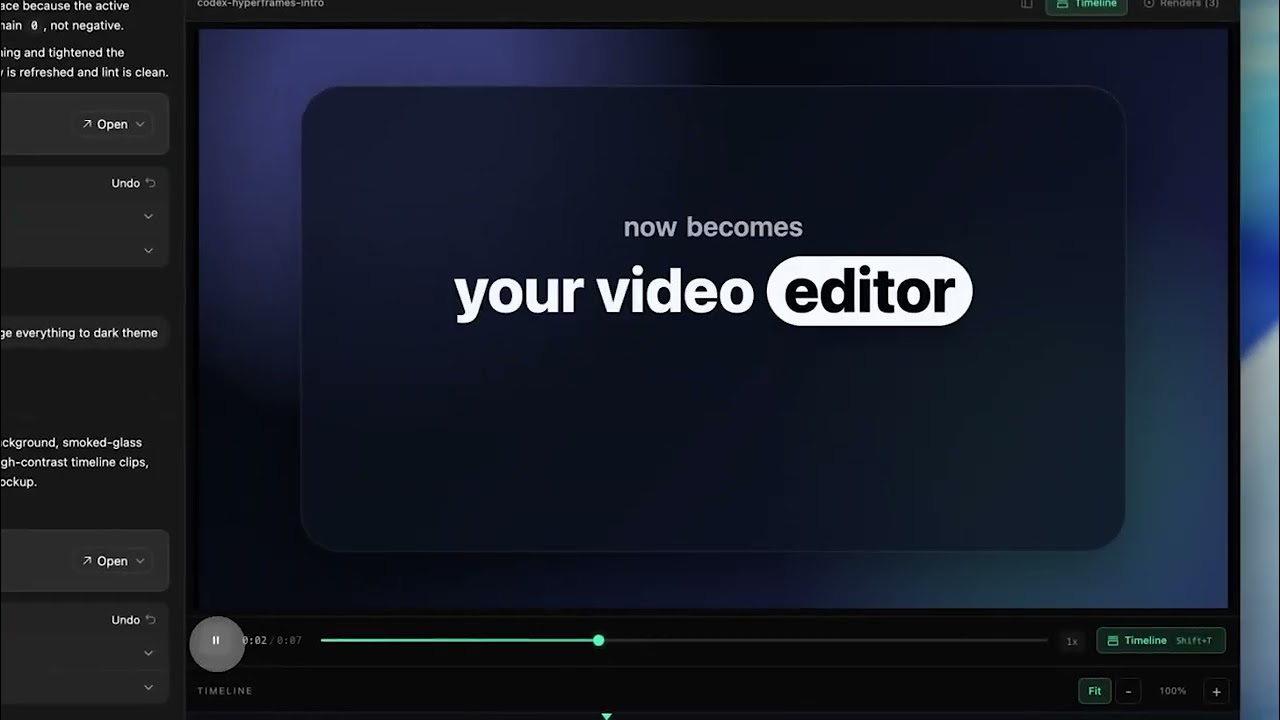Click the Fit zoom button
The height and width of the screenshot is (720, 1280).
coord(1094,691)
